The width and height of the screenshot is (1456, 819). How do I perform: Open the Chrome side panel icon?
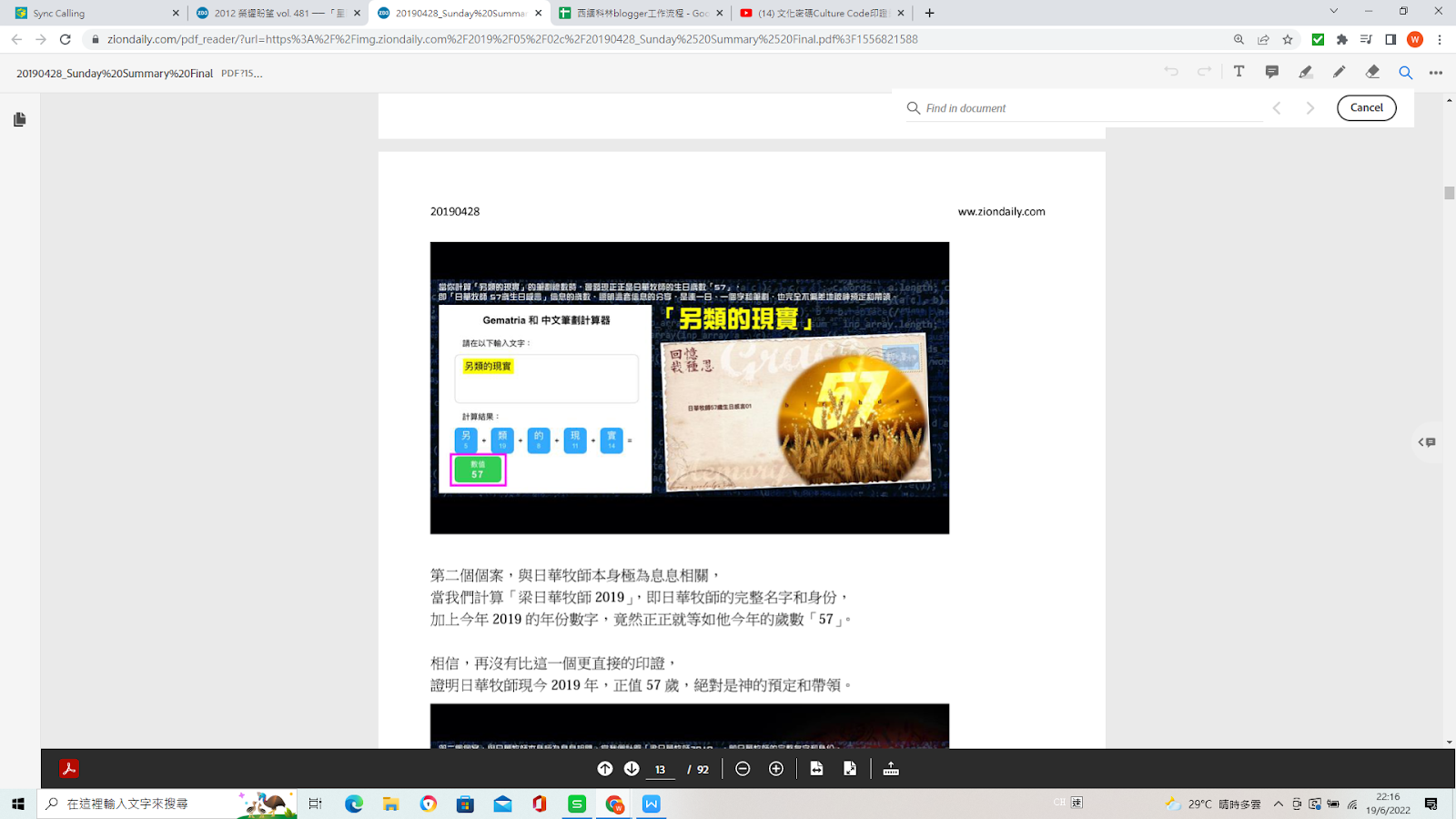coord(1390,39)
